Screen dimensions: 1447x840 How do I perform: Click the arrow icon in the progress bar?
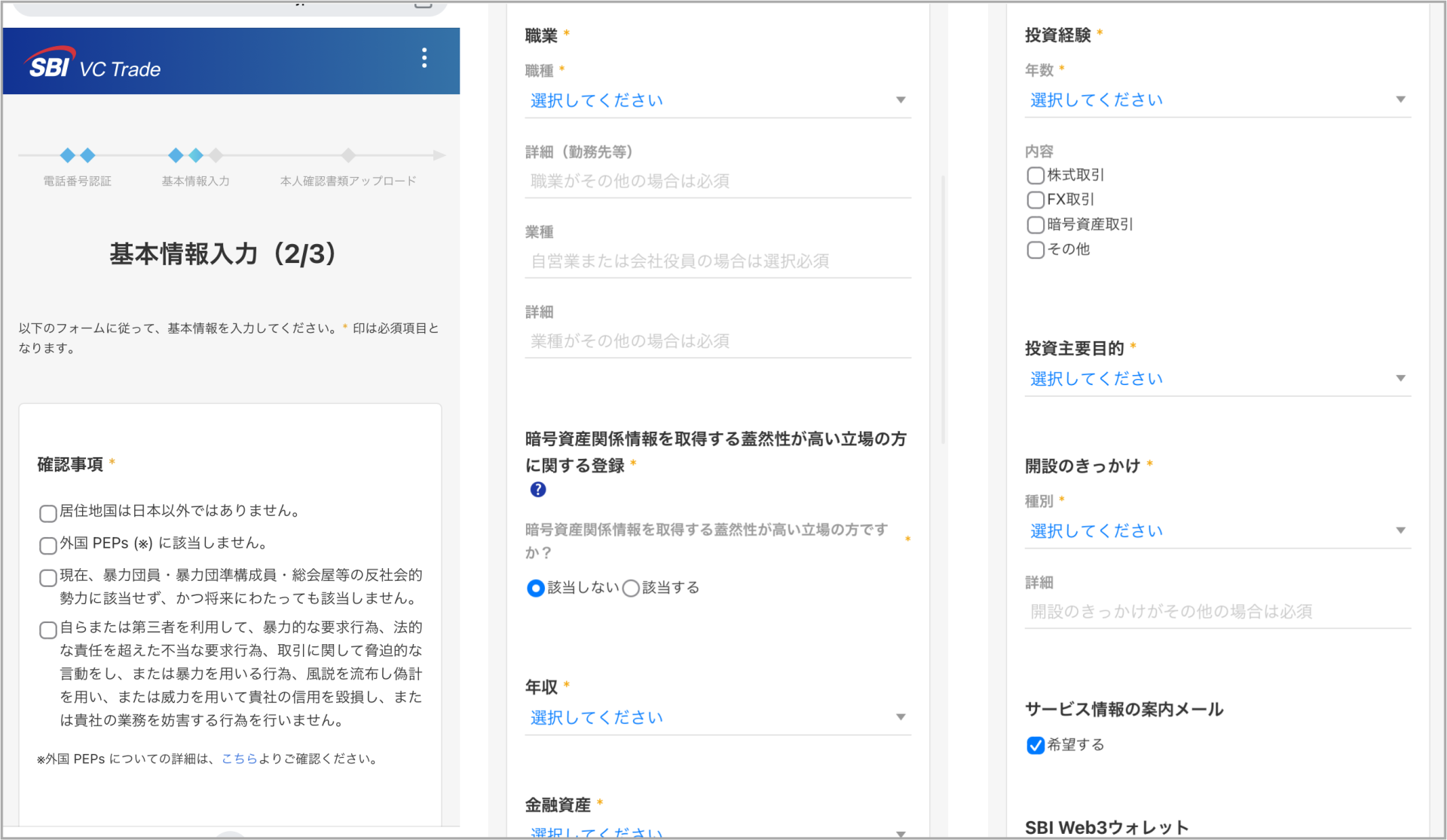pos(439,156)
